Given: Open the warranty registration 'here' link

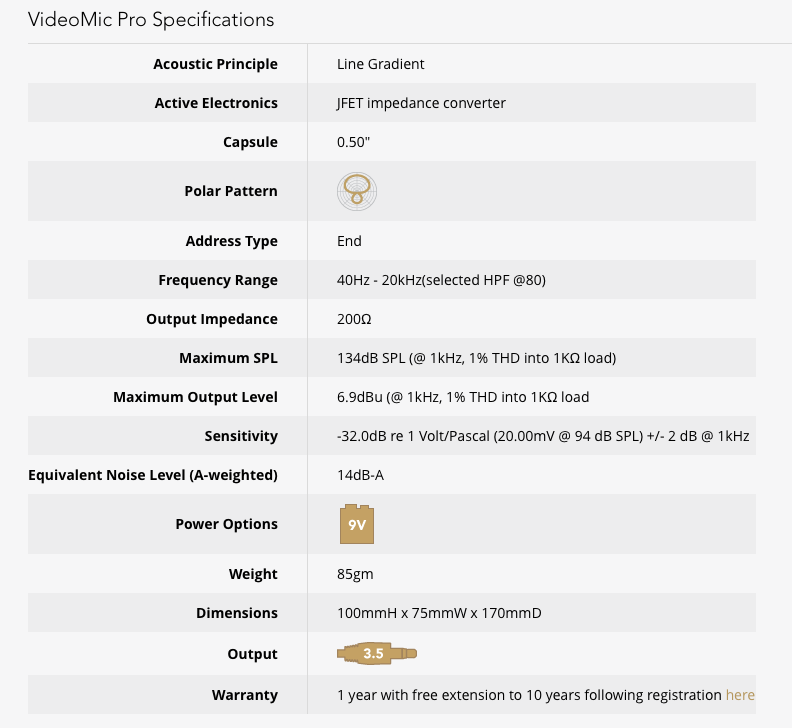Looking at the screenshot, I should tap(740, 694).
